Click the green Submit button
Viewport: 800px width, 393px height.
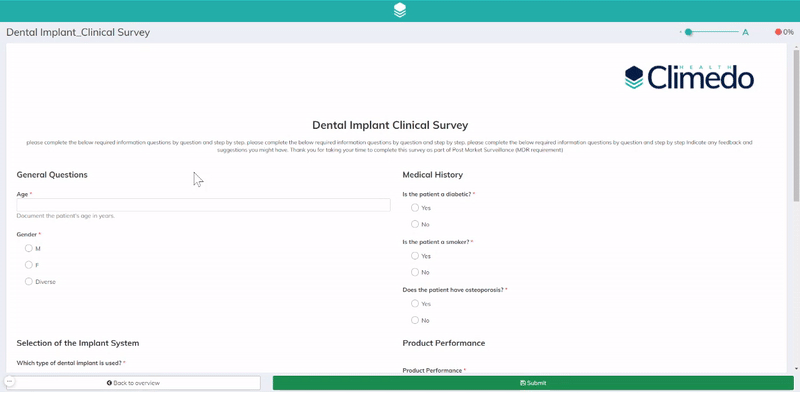[533, 383]
